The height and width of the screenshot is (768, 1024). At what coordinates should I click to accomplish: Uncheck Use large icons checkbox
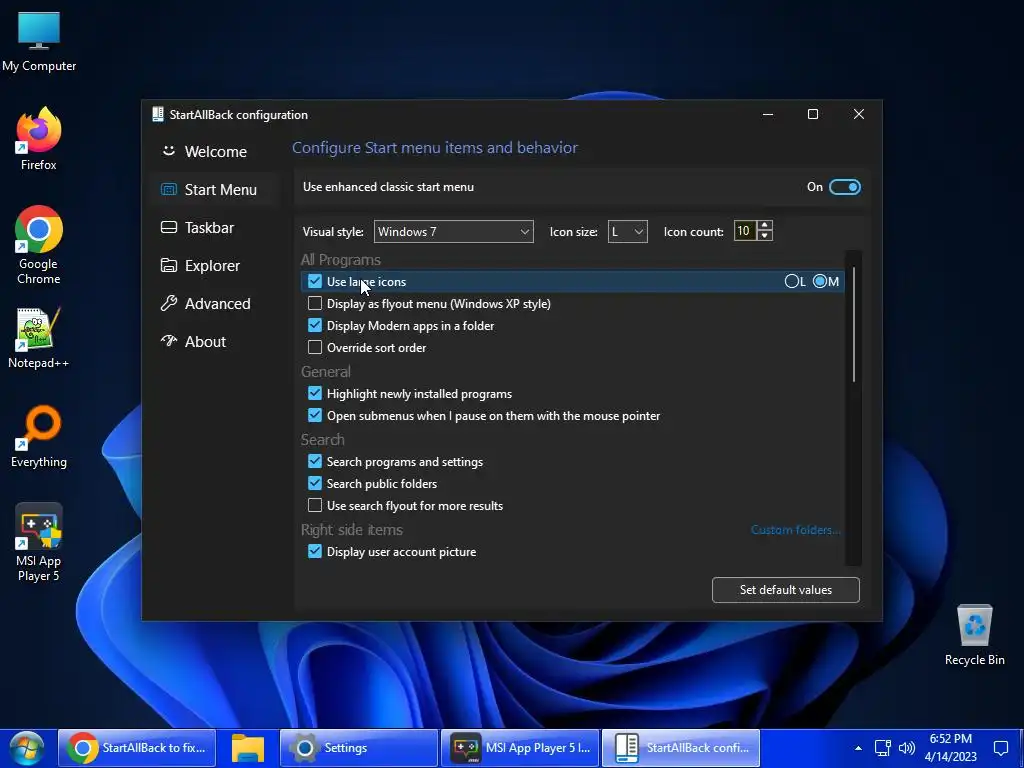coord(315,281)
